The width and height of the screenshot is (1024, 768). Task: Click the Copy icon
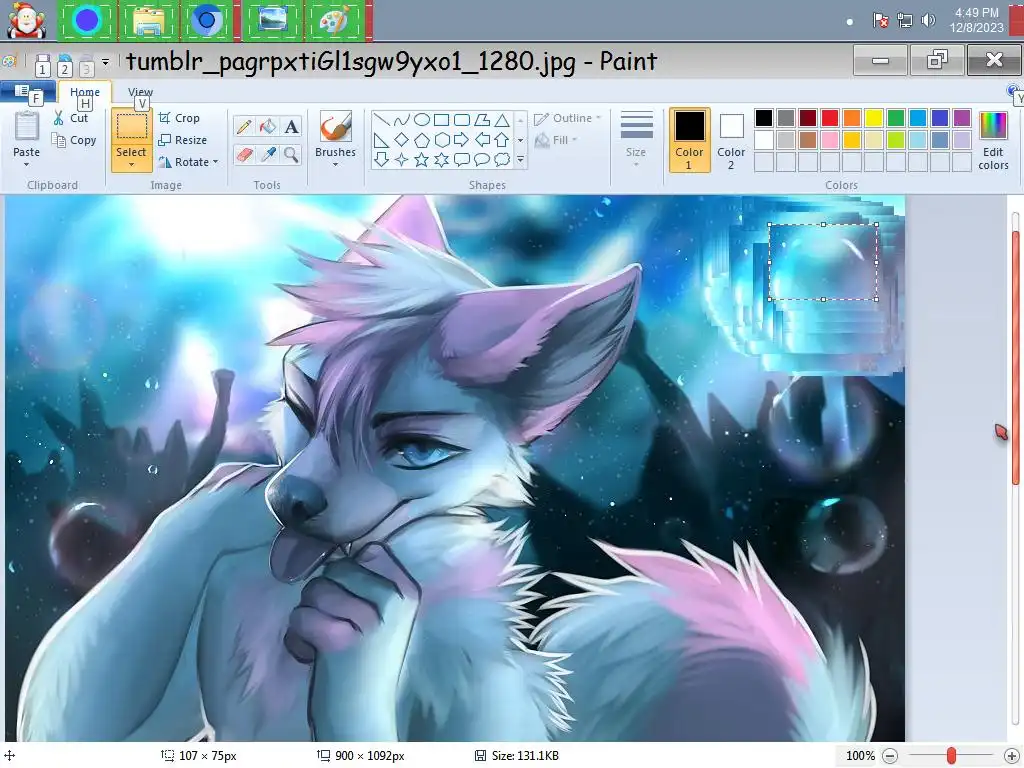[59, 140]
